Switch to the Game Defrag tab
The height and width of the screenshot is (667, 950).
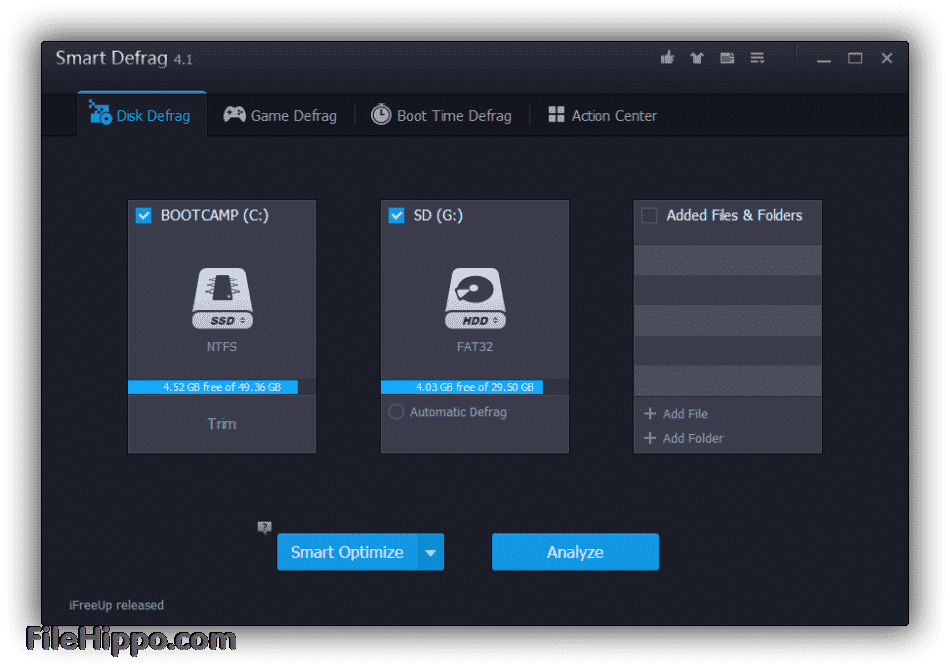(x=280, y=116)
